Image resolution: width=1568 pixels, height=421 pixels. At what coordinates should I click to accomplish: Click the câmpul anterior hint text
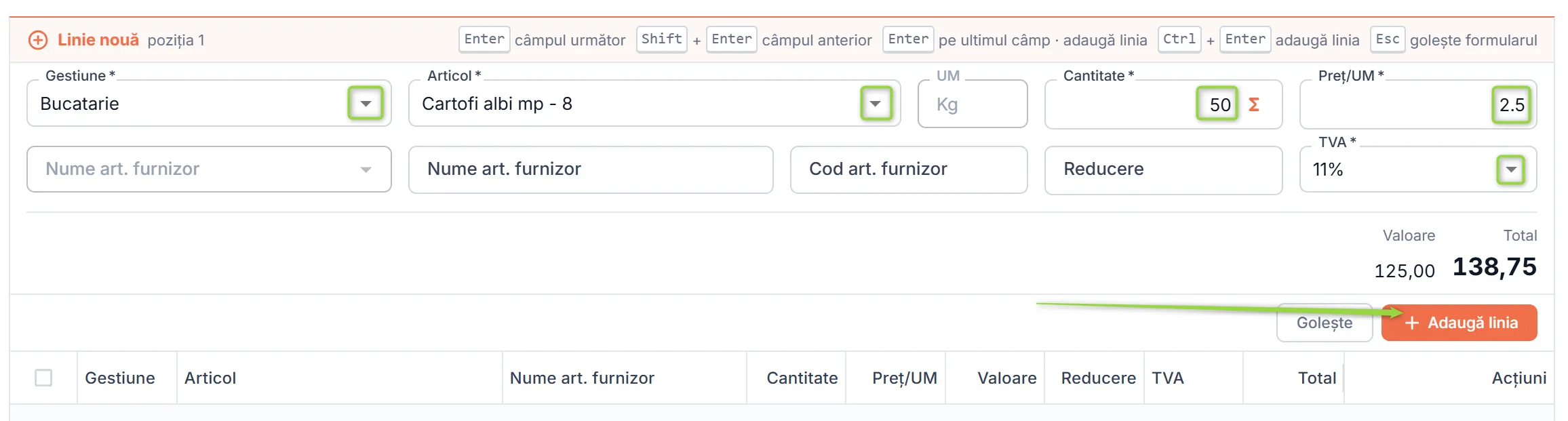coord(817,41)
